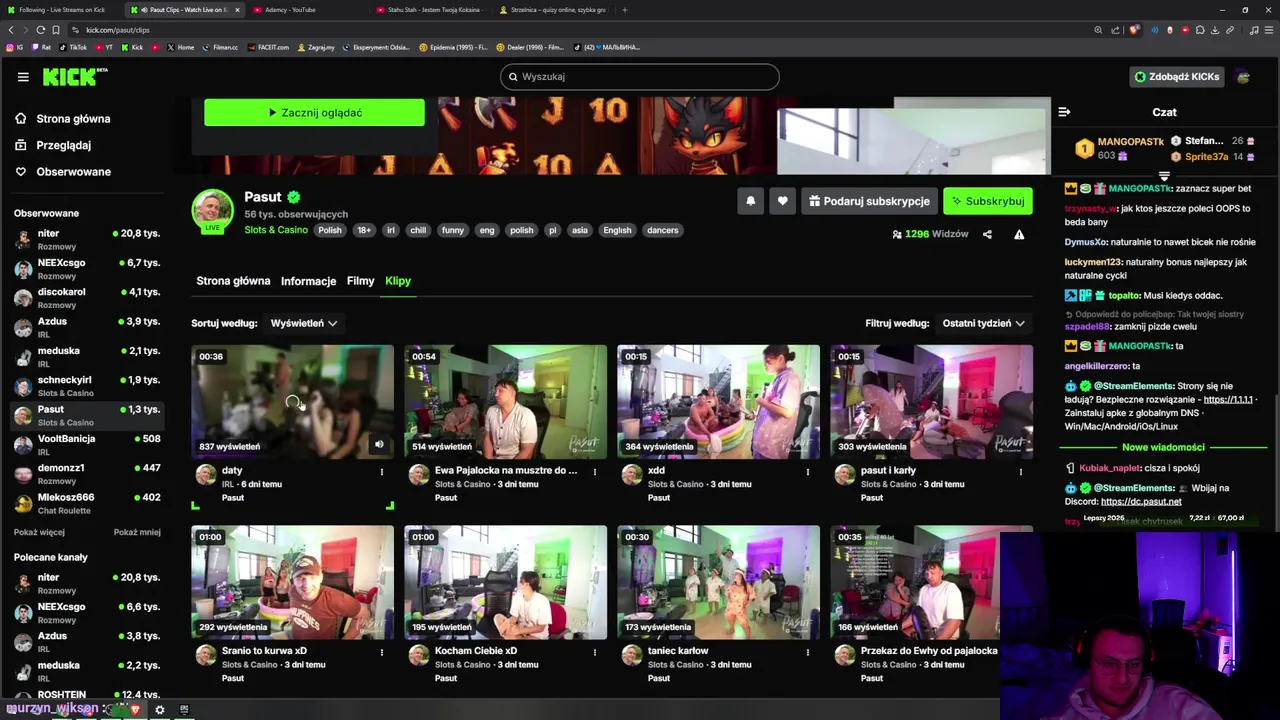Collapse the chat panel with arrow icon
This screenshot has height=720, width=1280.
coord(1064,112)
